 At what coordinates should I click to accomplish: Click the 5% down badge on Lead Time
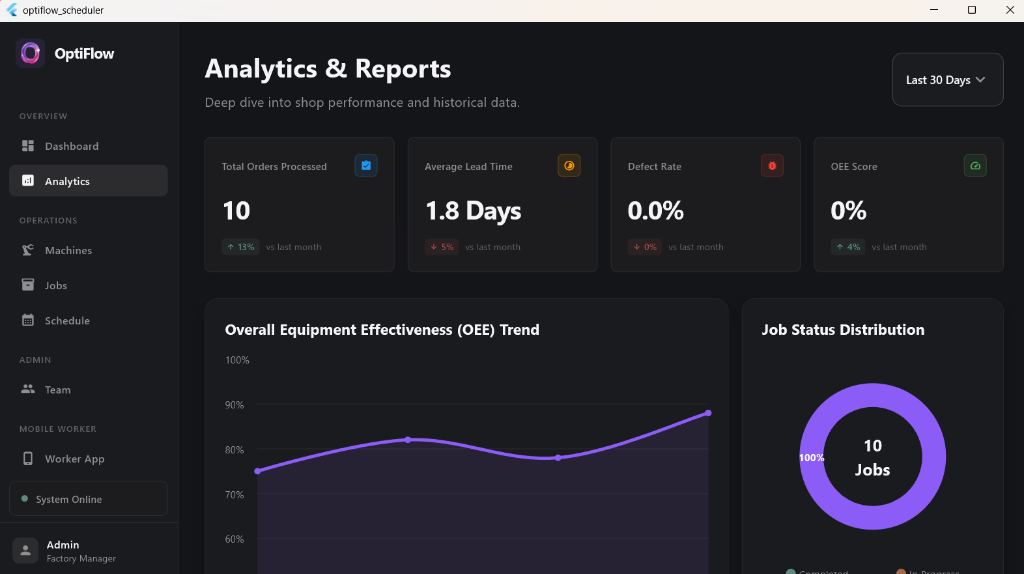coord(441,247)
